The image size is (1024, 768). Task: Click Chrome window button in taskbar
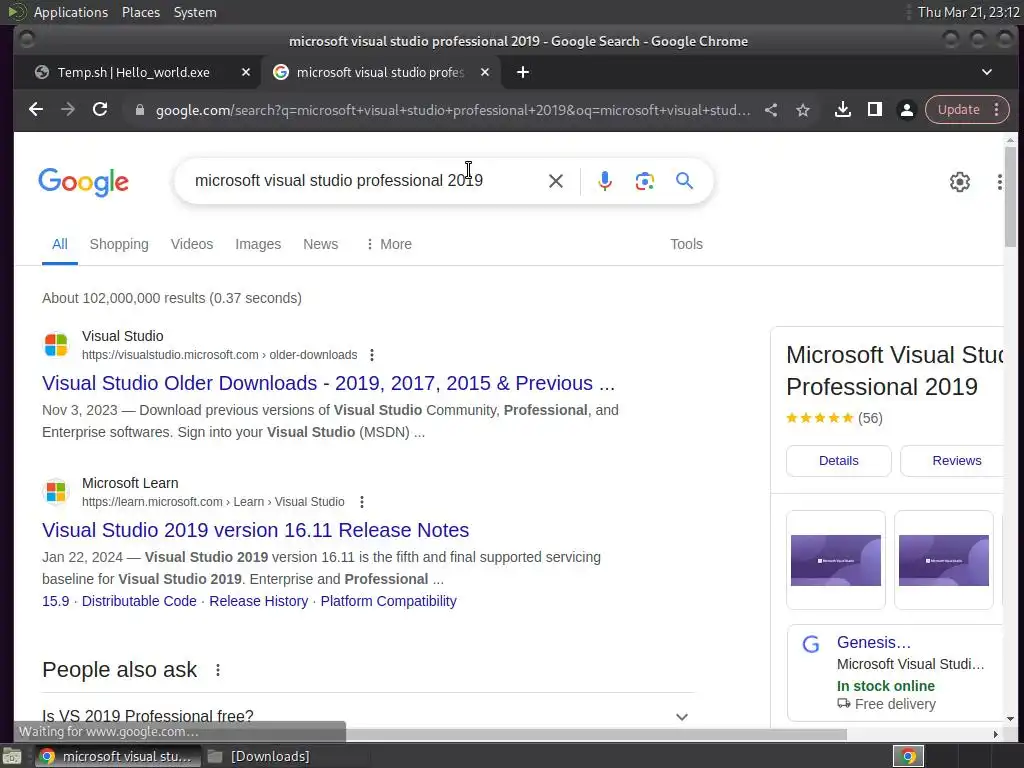[118, 756]
